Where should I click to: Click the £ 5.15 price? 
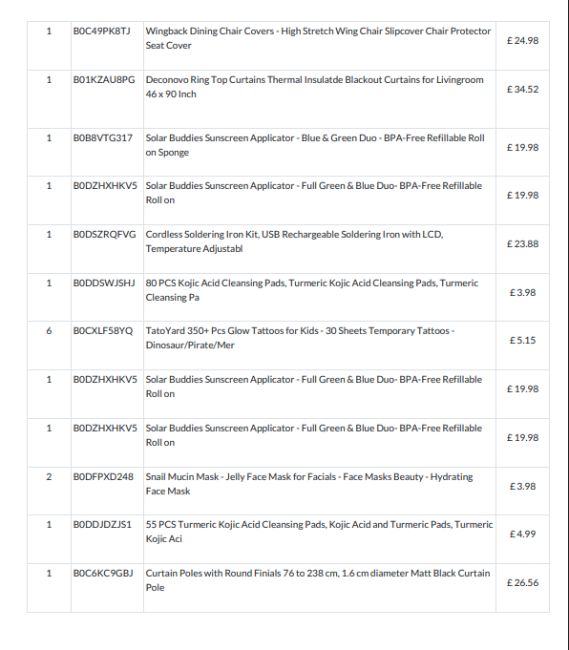[x=523, y=340]
